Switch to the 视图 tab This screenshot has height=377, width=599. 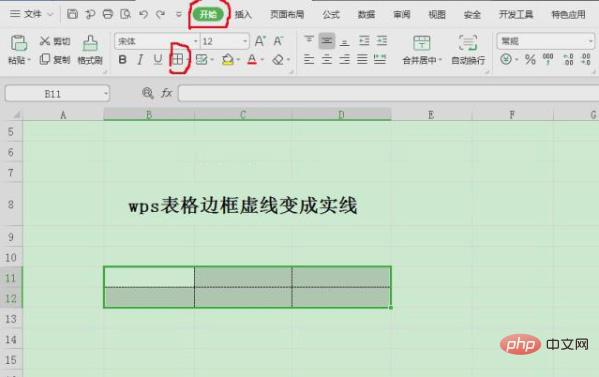437,15
